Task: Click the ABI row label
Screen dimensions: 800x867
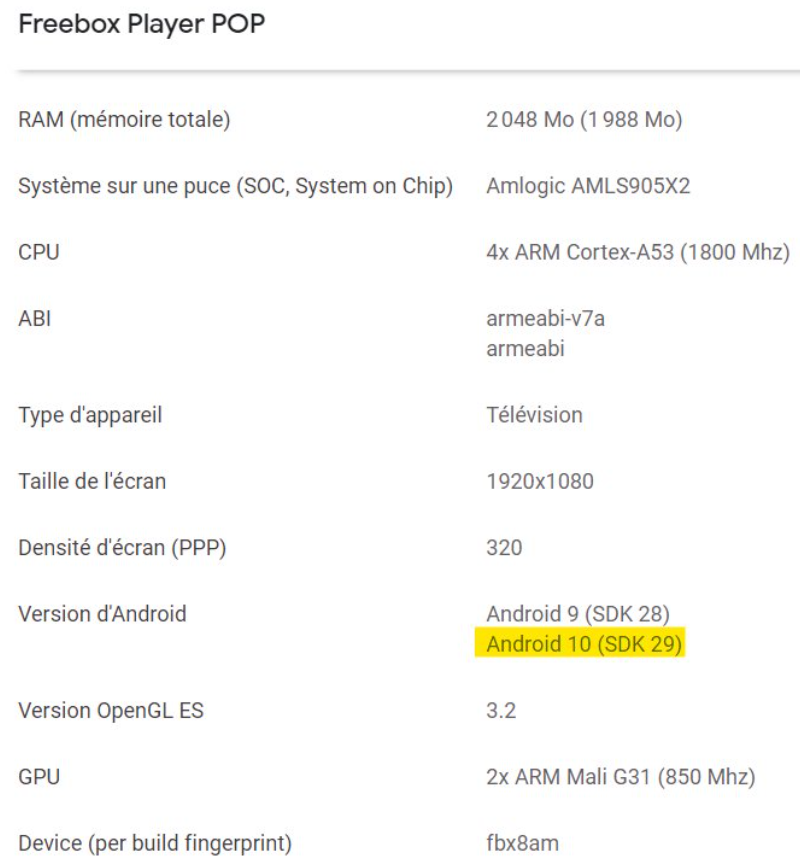Action: pos(35,319)
